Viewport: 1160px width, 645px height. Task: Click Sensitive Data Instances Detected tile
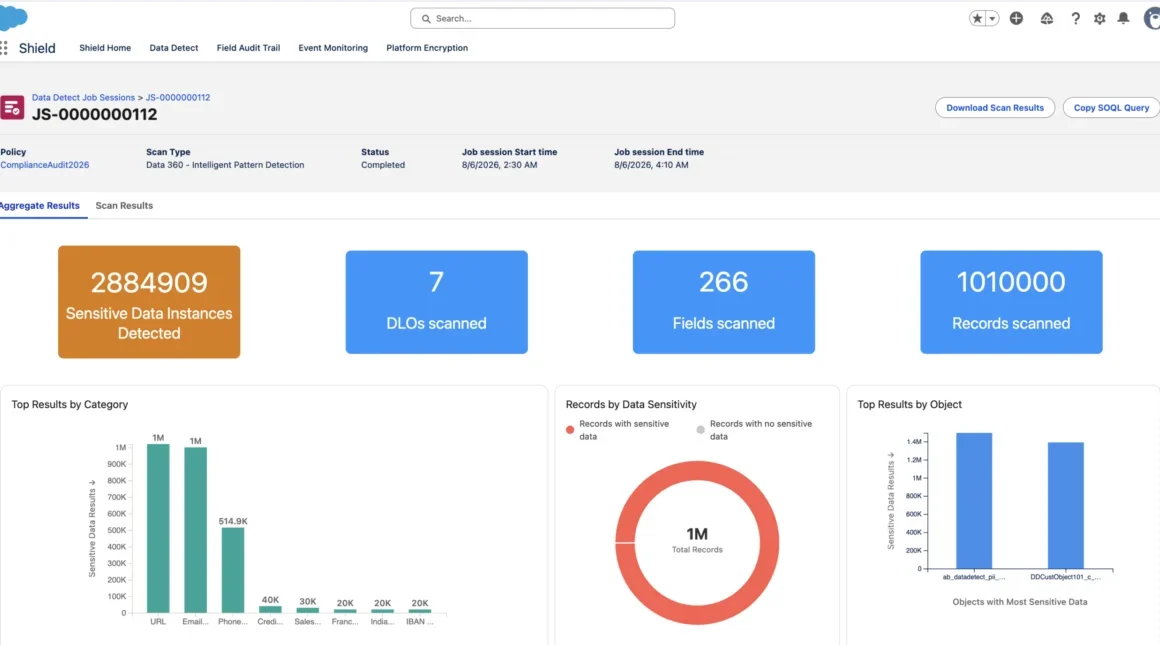click(x=149, y=302)
